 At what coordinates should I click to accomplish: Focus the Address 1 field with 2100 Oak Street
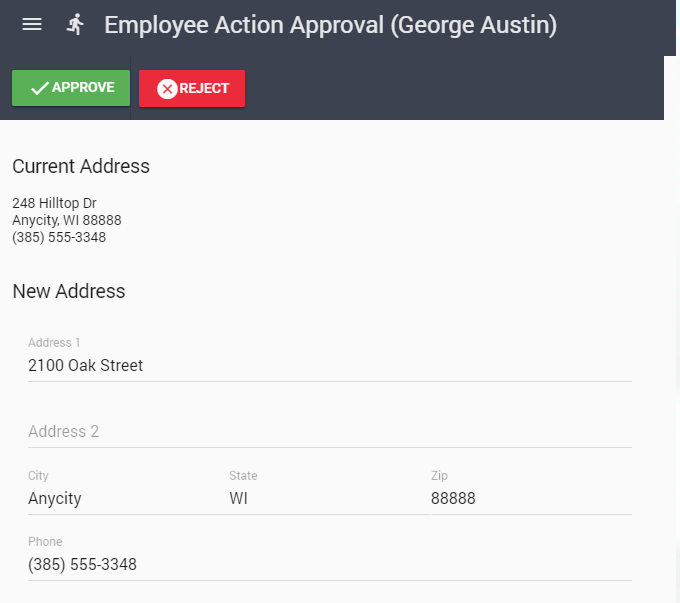coord(329,366)
